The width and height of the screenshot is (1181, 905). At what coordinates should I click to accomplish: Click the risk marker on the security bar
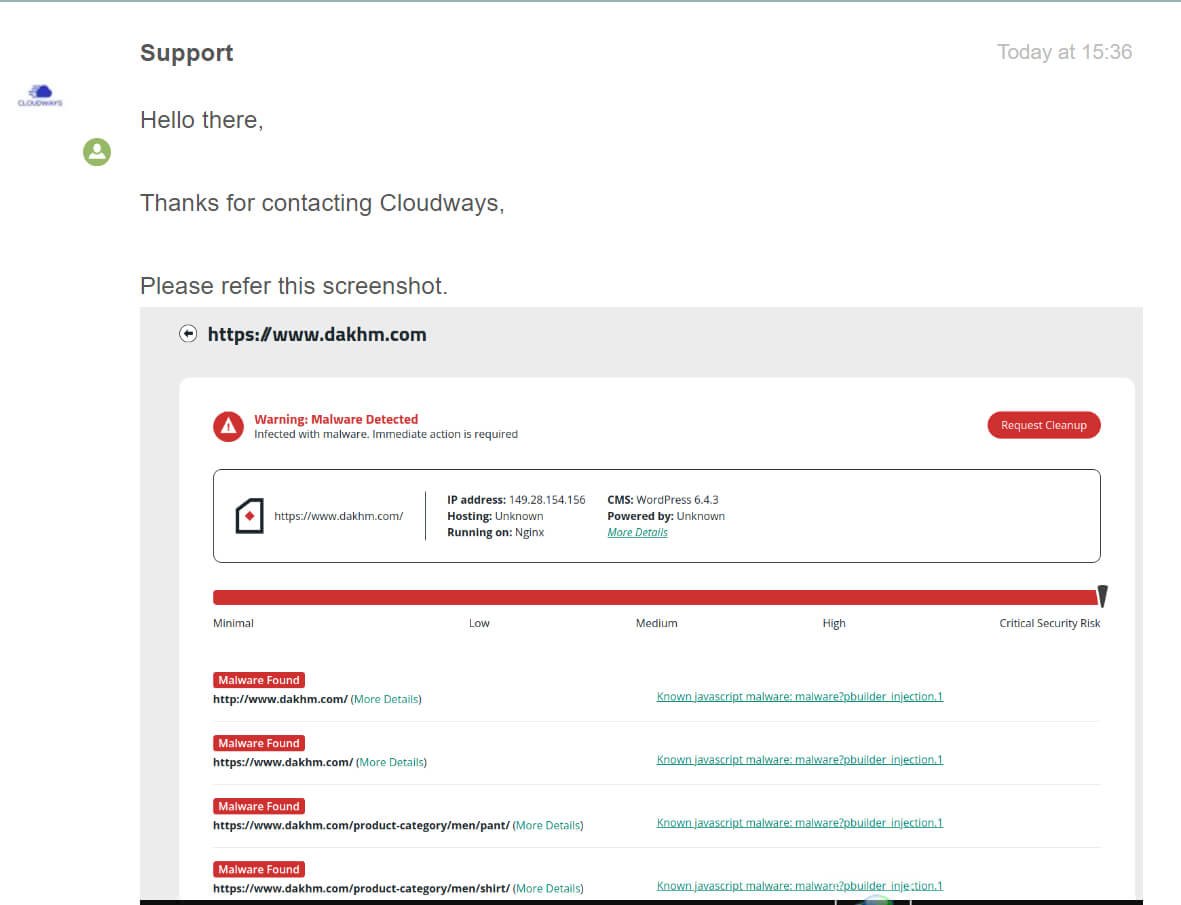click(1102, 596)
